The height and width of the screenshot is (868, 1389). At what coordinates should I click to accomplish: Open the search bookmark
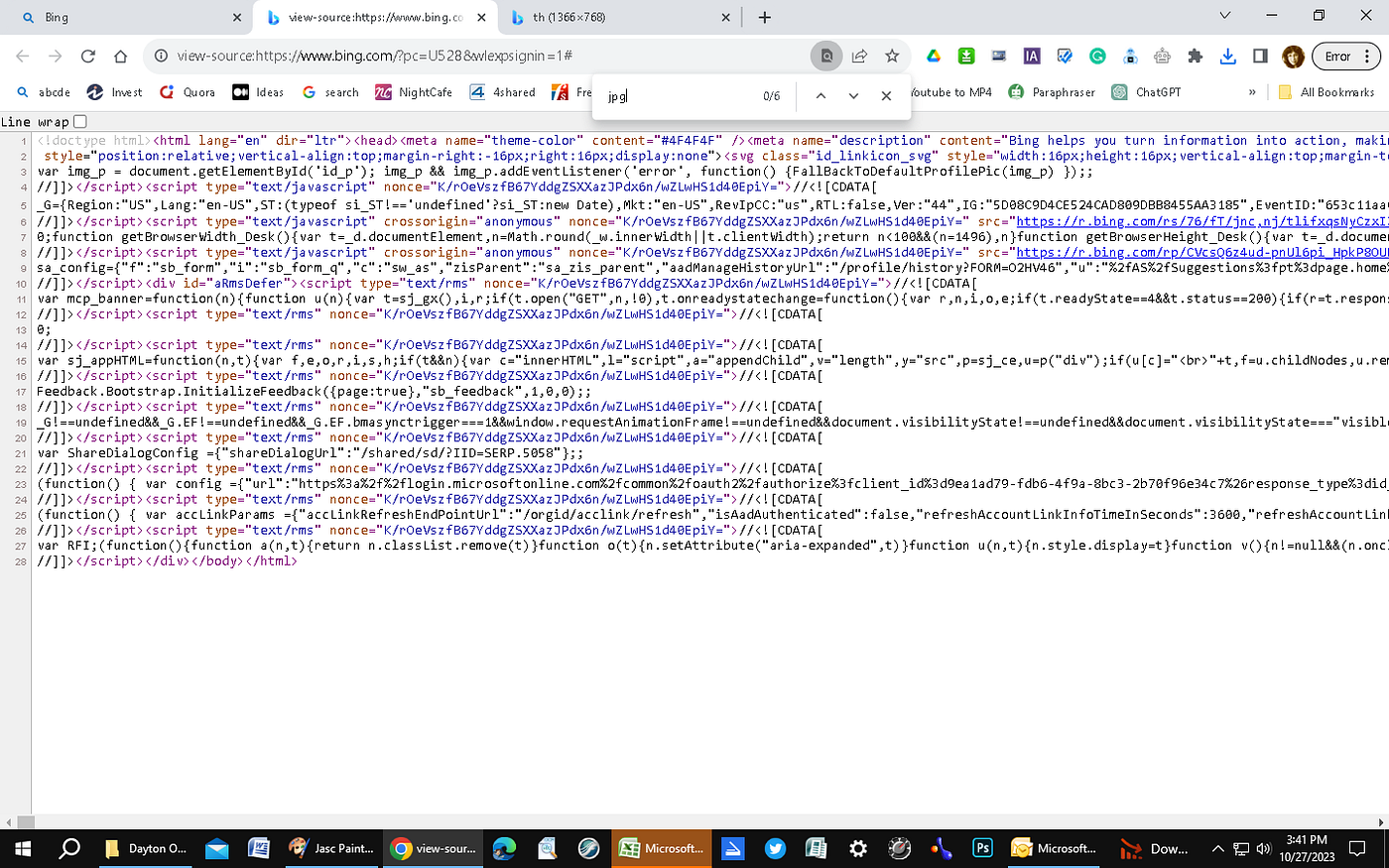click(x=330, y=92)
